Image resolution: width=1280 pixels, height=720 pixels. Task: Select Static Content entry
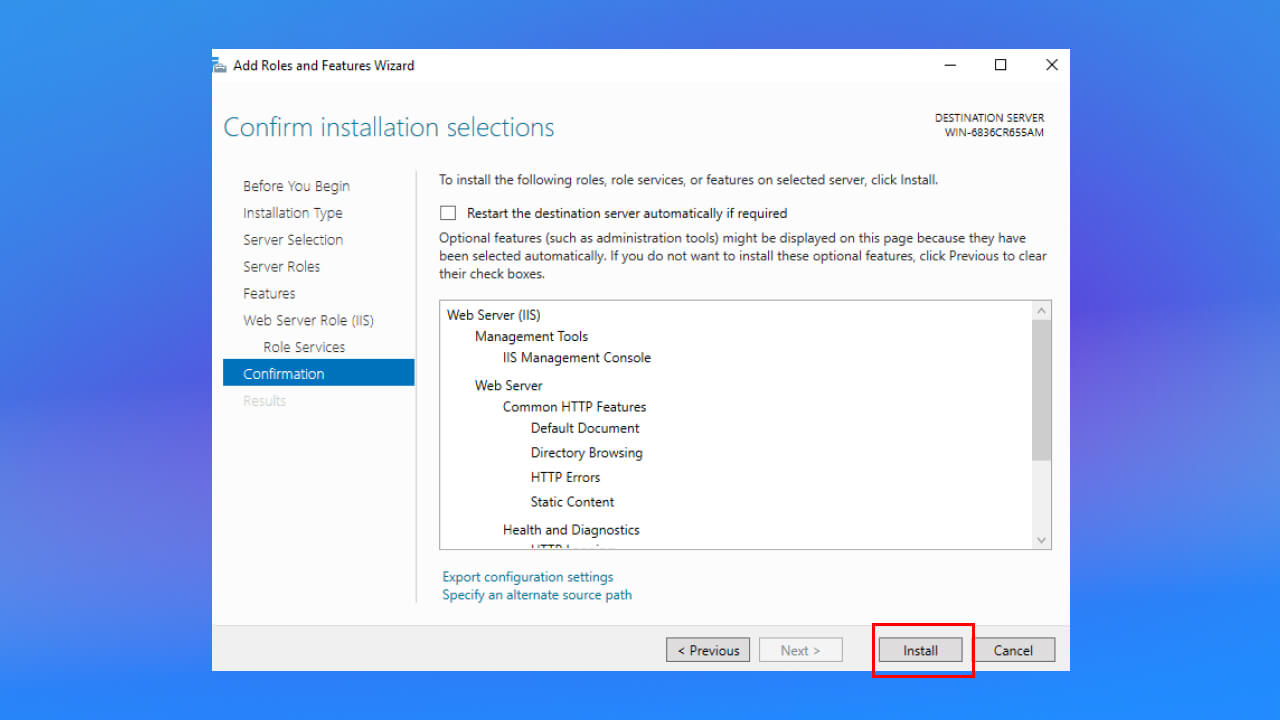point(572,502)
